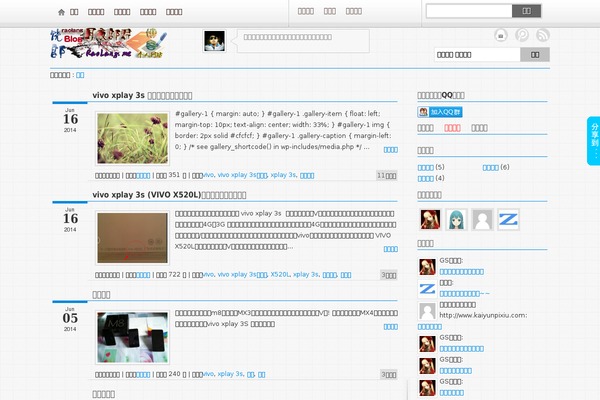Open comments badge on the 722-views post
The image size is (600, 400).
(388, 275)
